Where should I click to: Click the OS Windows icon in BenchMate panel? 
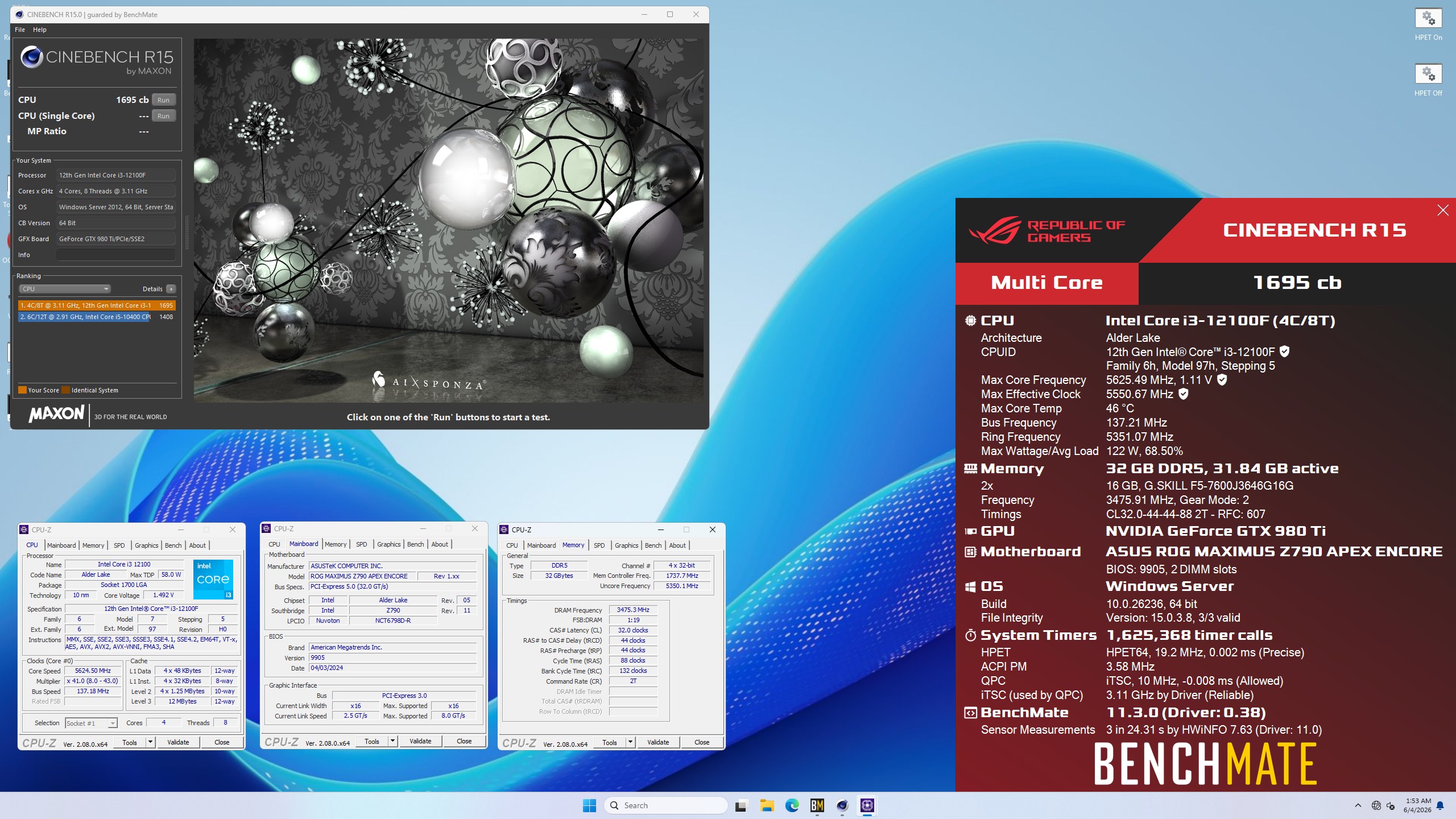tap(970, 586)
